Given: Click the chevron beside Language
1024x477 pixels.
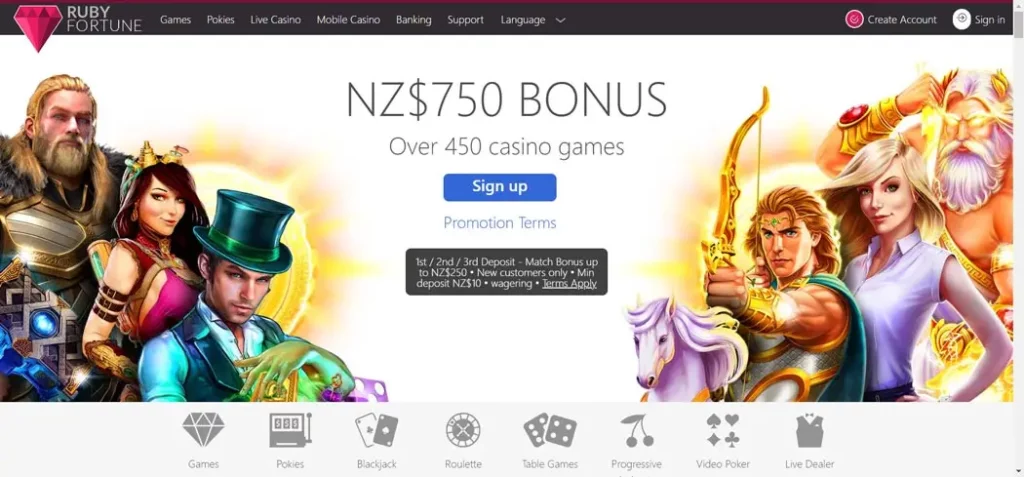Looking at the screenshot, I should point(560,20).
